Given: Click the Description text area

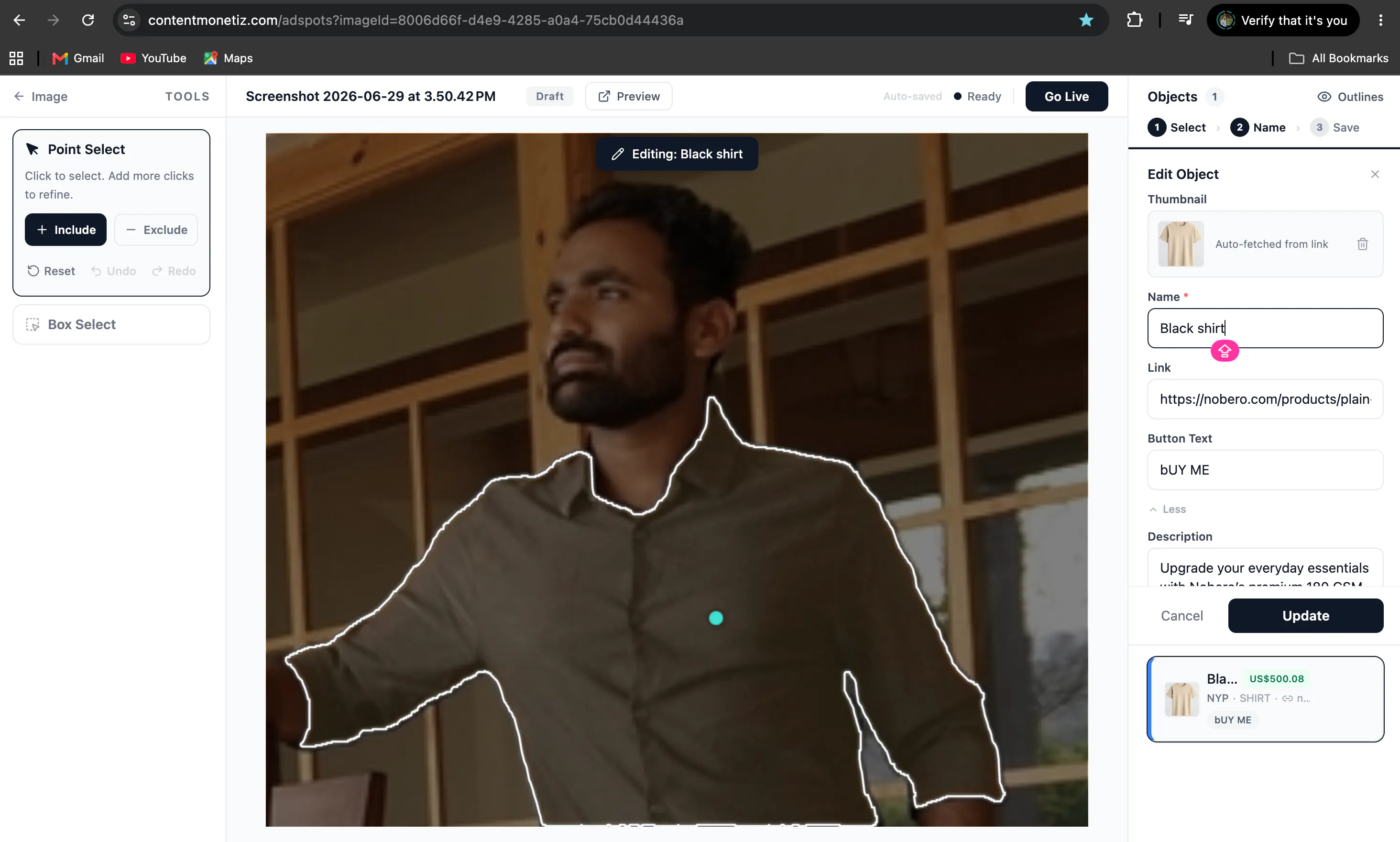Looking at the screenshot, I should [1265, 567].
